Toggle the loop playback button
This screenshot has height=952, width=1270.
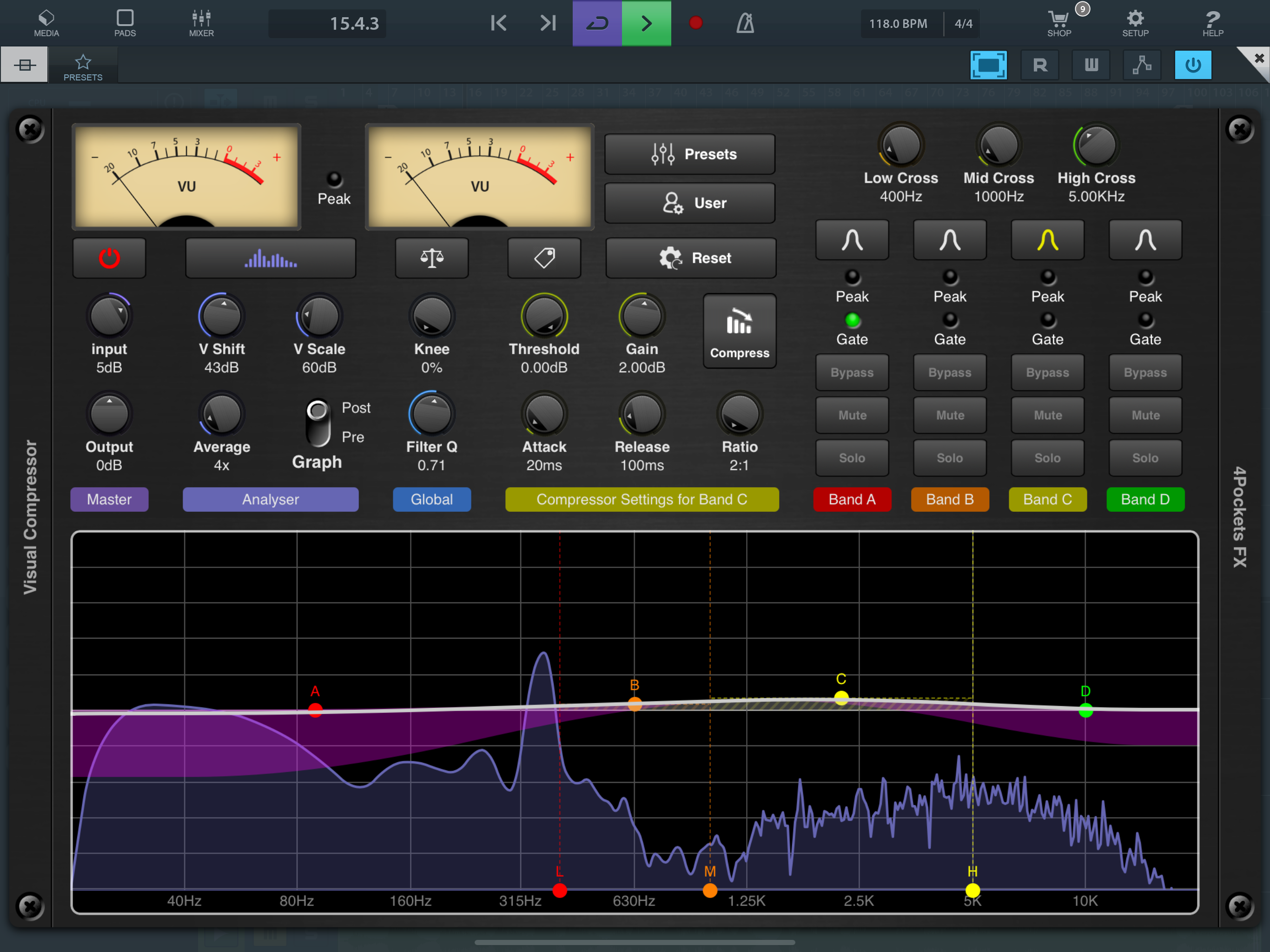pos(596,24)
